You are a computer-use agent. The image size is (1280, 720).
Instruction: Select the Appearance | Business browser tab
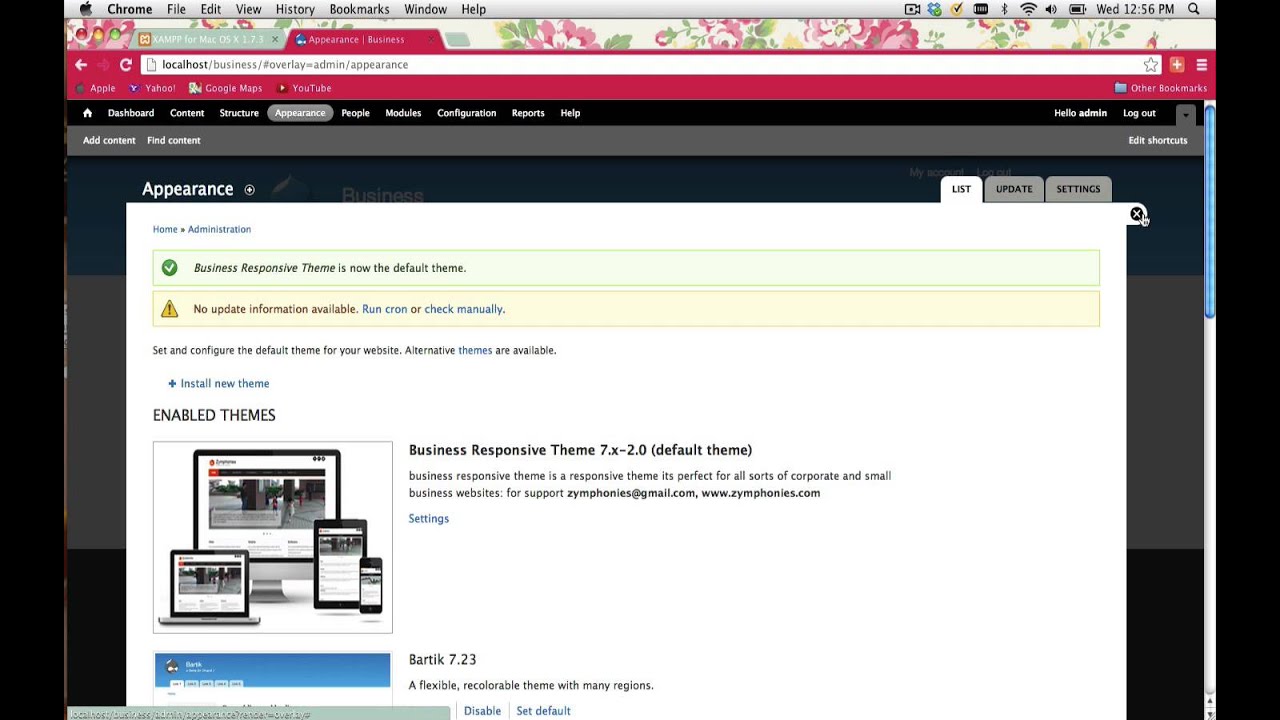click(x=363, y=39)
